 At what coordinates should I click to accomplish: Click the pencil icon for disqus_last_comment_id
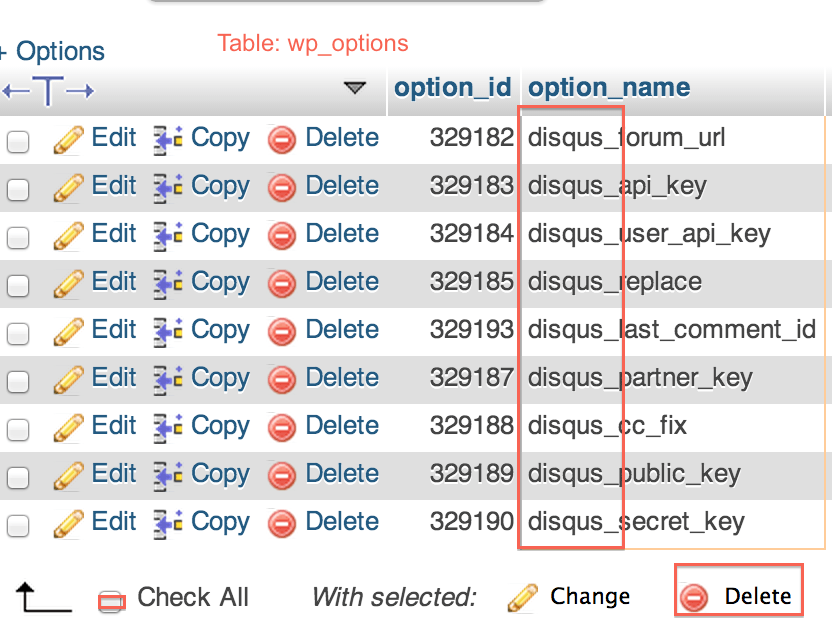68,332
